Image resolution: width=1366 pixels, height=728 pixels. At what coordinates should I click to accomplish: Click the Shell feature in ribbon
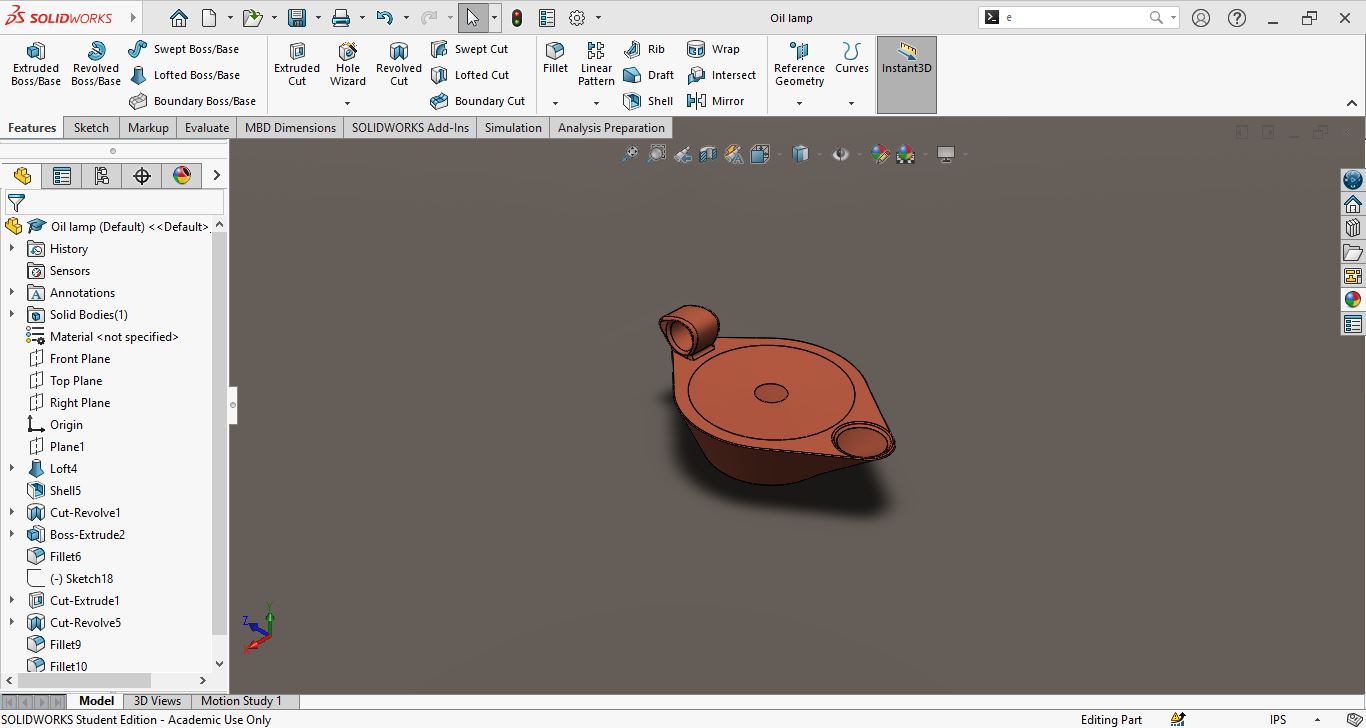click(648, 101)
